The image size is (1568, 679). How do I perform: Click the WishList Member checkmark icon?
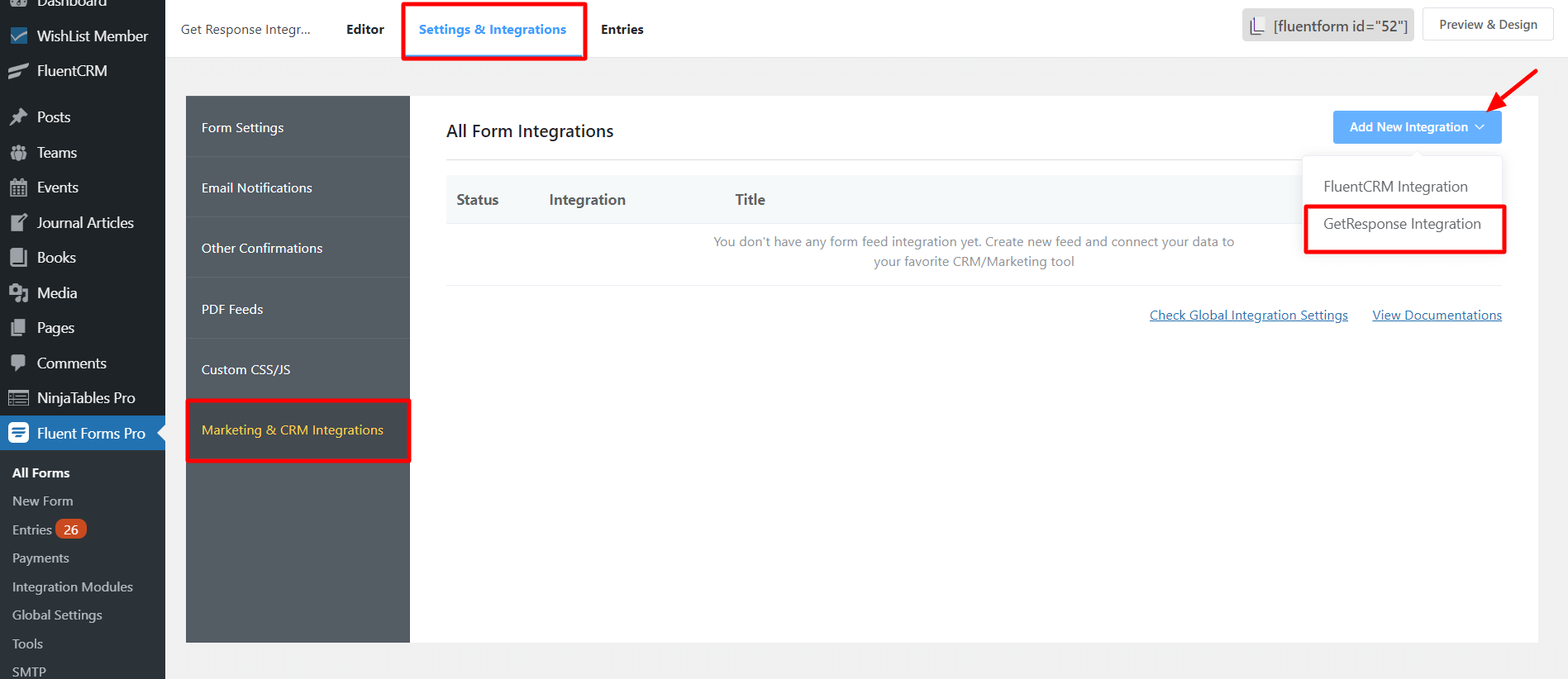point(18,36)
